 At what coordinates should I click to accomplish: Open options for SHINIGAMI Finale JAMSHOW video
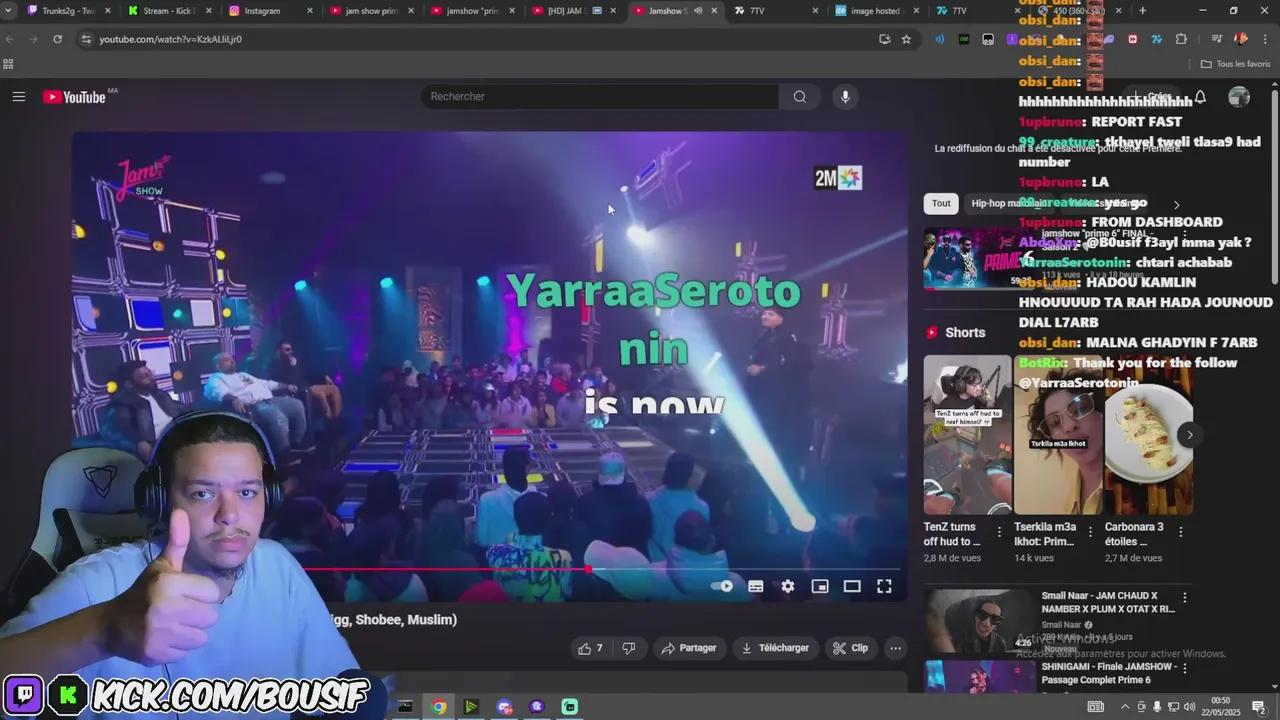tap(1185, 668)
